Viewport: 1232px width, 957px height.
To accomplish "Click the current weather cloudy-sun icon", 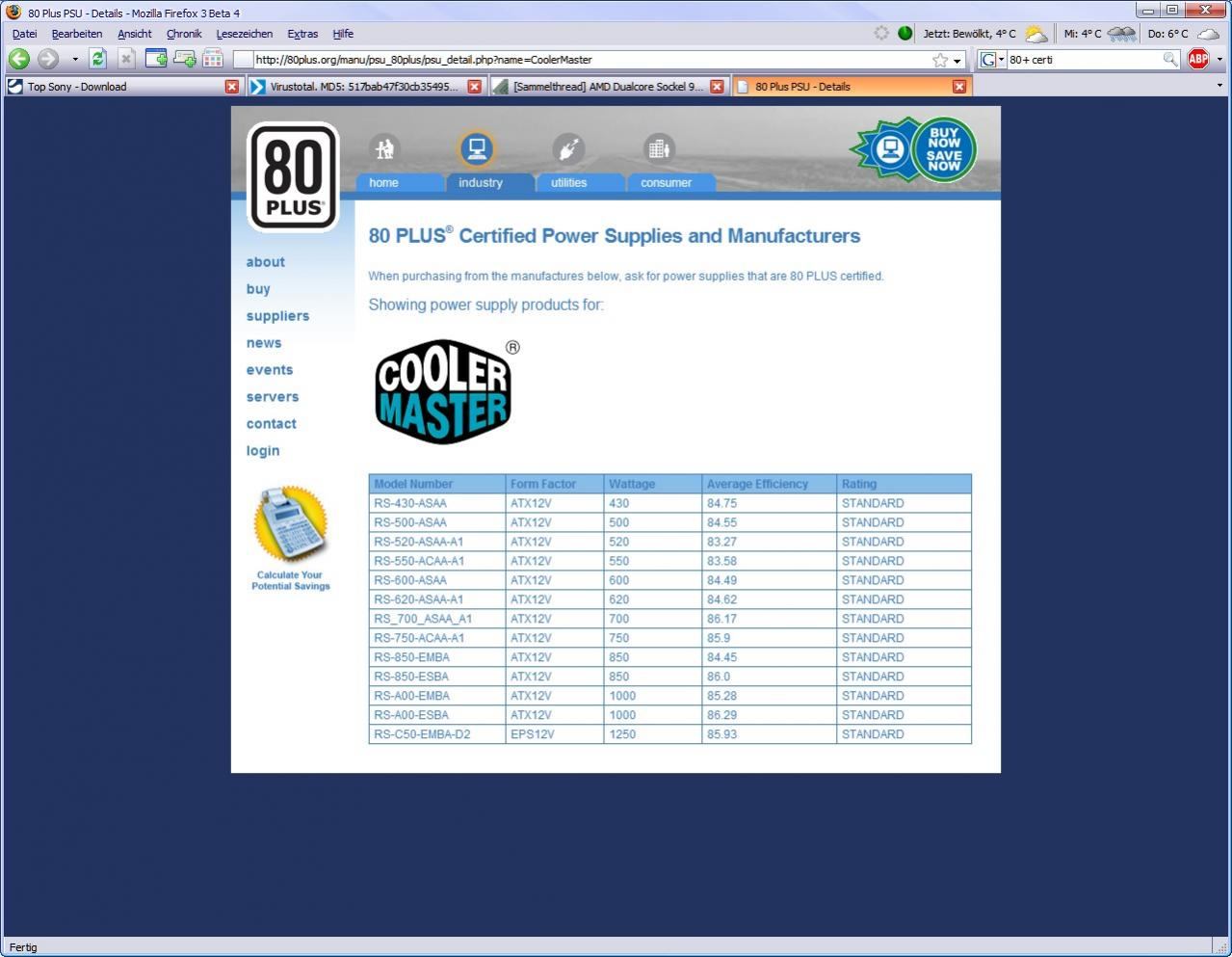I will pos(1036,34).
